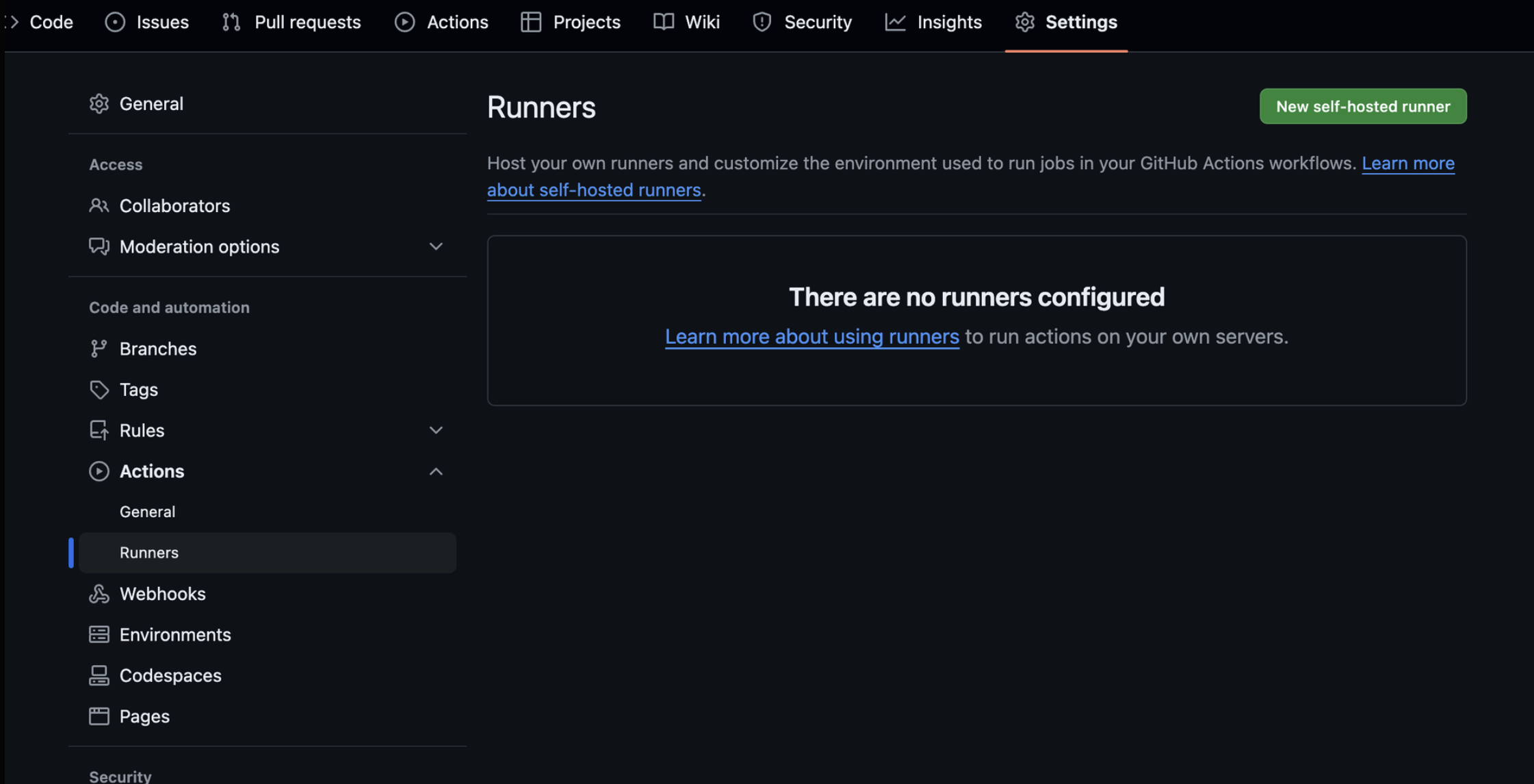The width and height of the screenshot is (1534, 784).
Task: Collapse the Actions section chevron
Action: pyautogui.click(x=436, y=471)
